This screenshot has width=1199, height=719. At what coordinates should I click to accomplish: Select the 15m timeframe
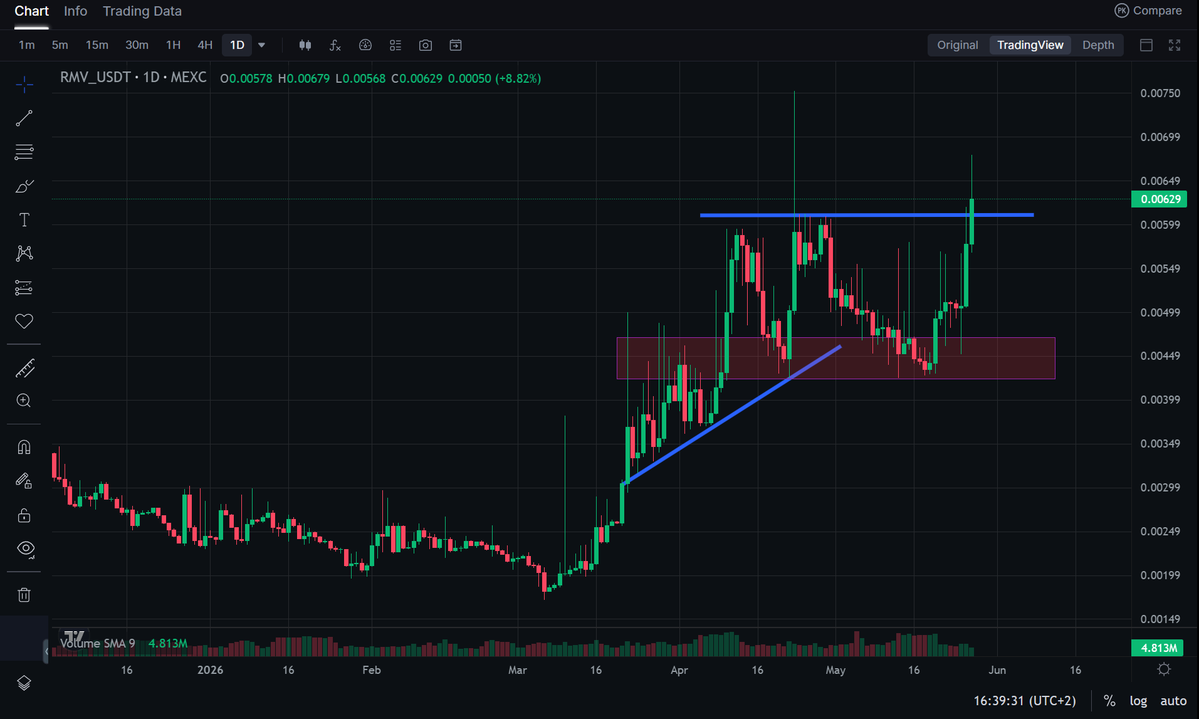click(x=96, y=45)
